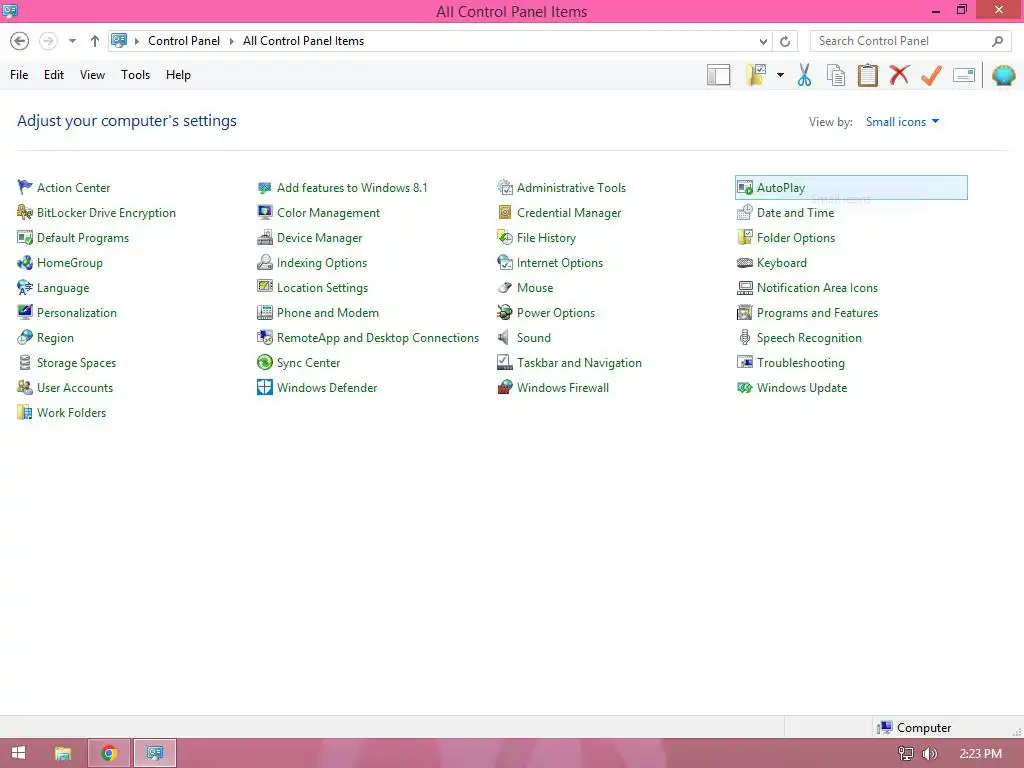The width and height of the screenshot is (1024, 768).
Task: Open the View by Small icons dropdown
Action: point(902,121)
